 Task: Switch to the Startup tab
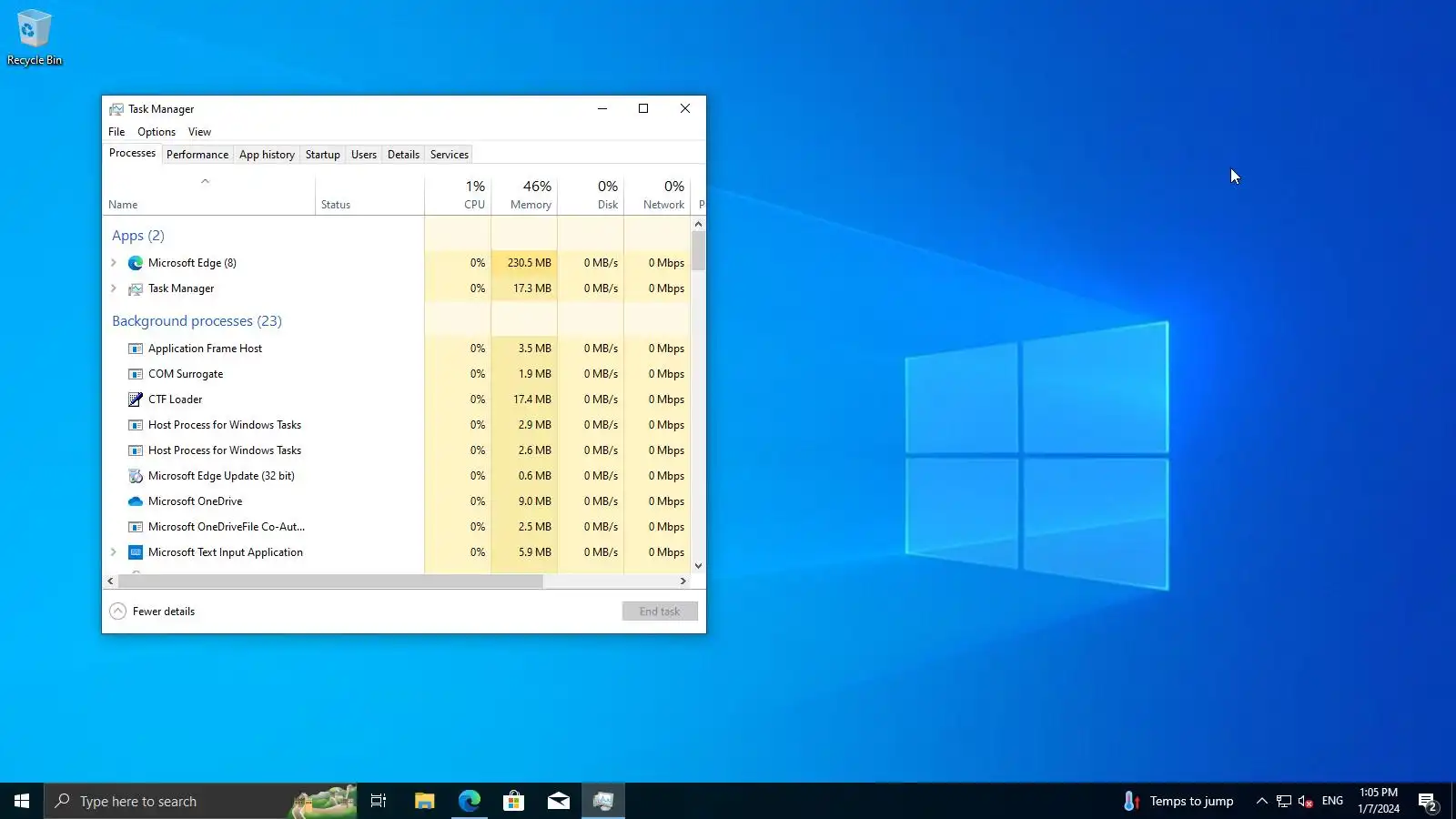322,155
